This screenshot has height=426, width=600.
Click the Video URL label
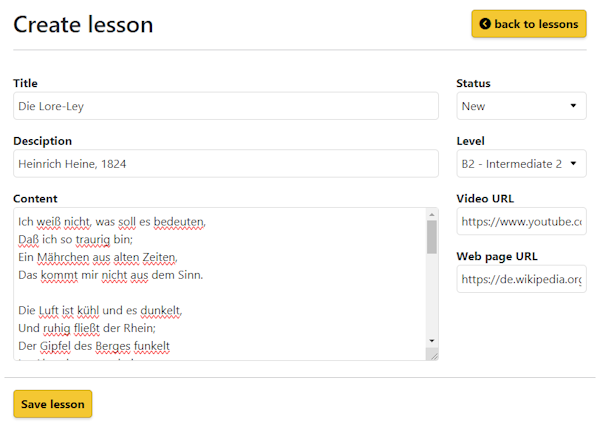click(484, 198)
